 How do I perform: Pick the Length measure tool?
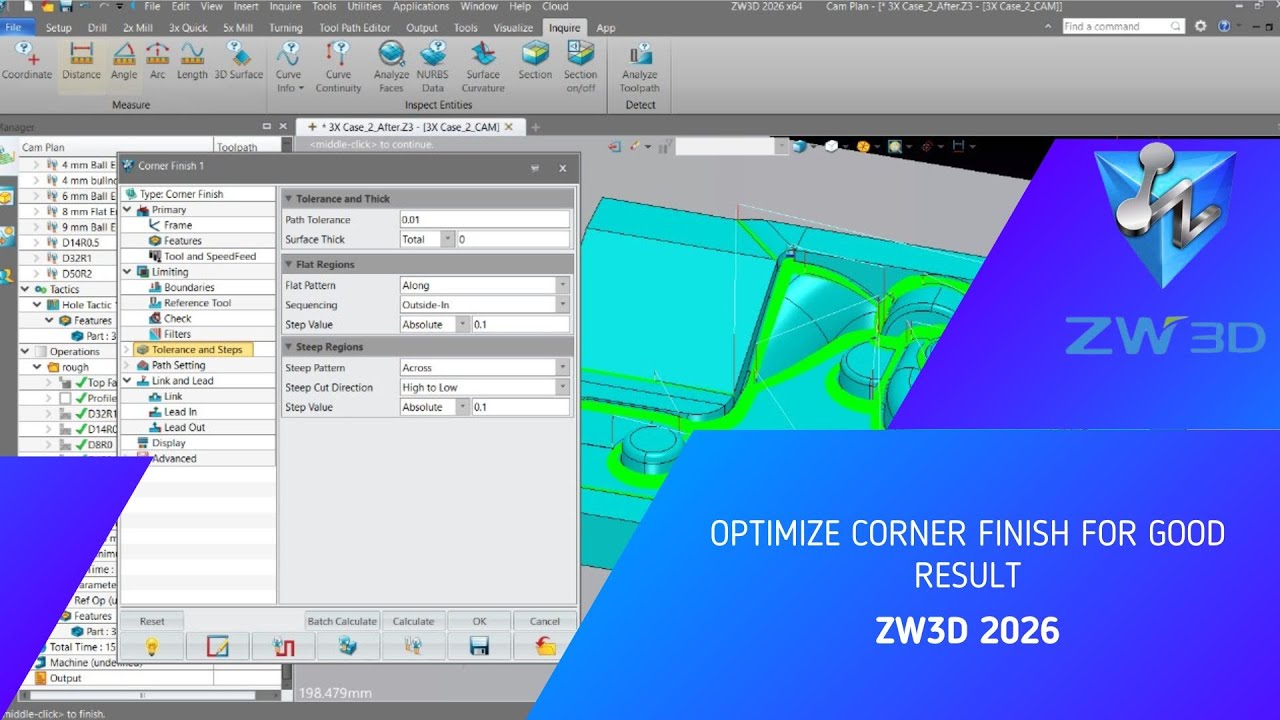[192, 62]
